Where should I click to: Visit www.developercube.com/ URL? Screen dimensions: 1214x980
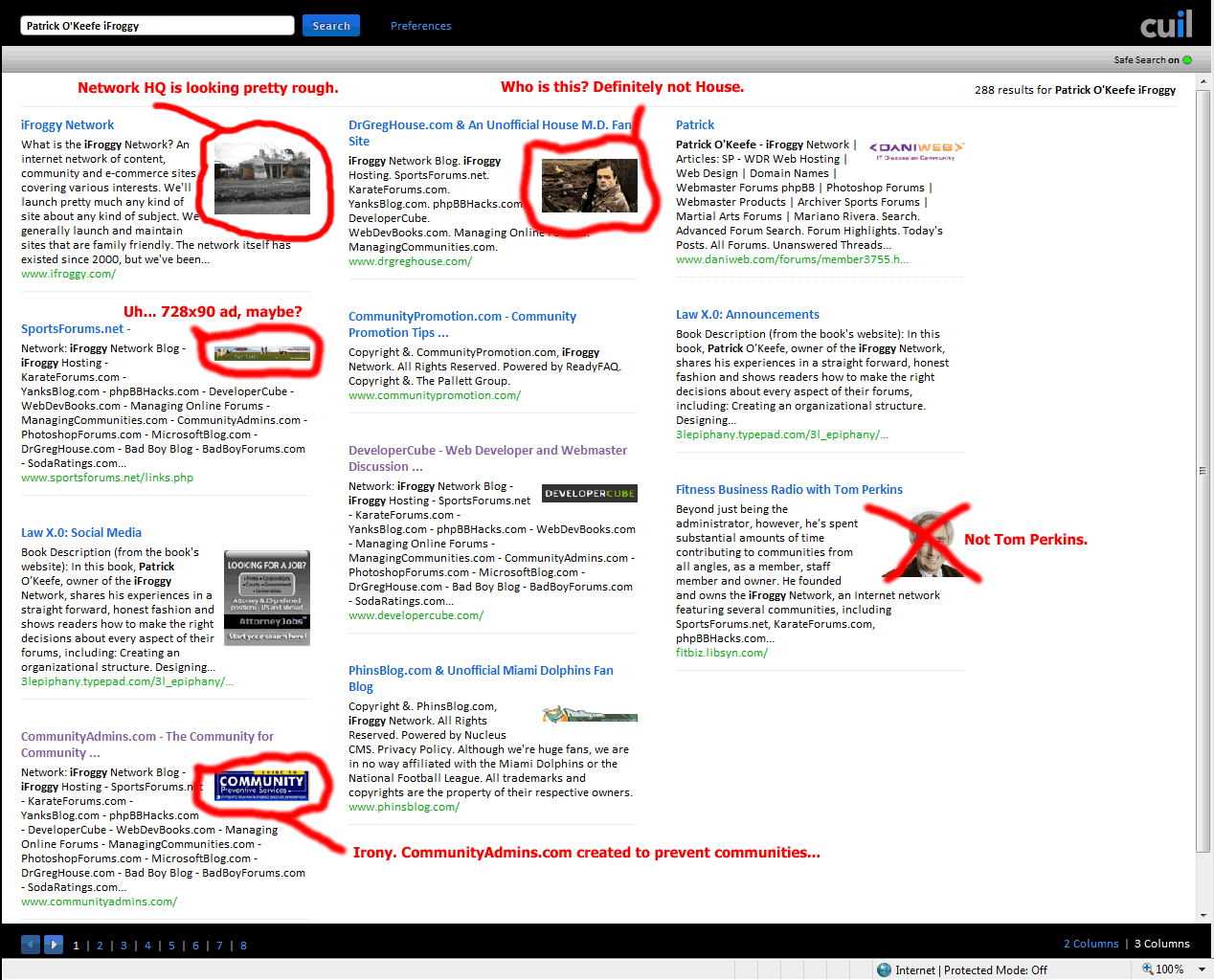tap(416, 615)
